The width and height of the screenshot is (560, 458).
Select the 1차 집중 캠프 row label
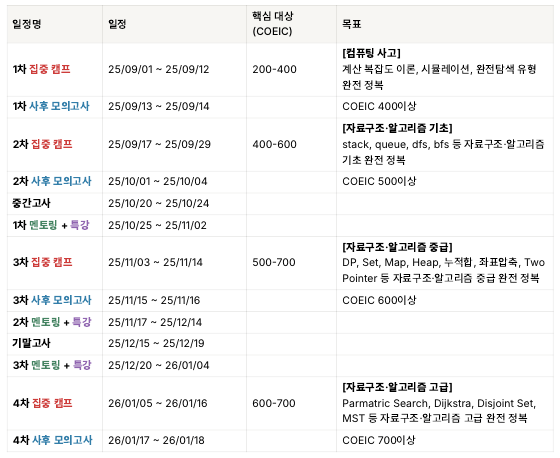tap(41, 69)
